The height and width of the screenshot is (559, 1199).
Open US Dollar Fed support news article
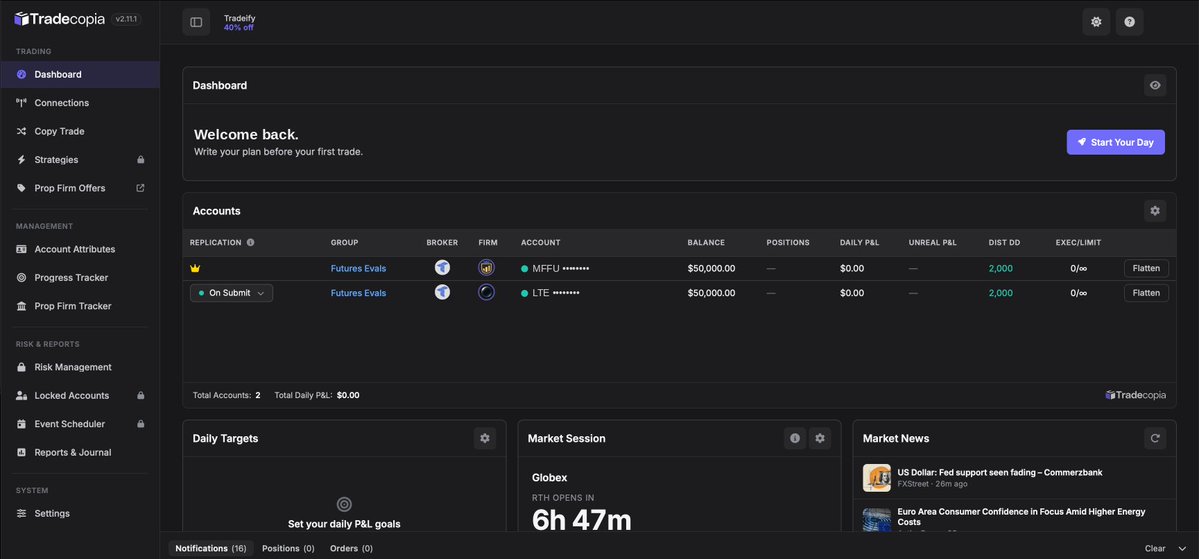[x=1000, y=473]
